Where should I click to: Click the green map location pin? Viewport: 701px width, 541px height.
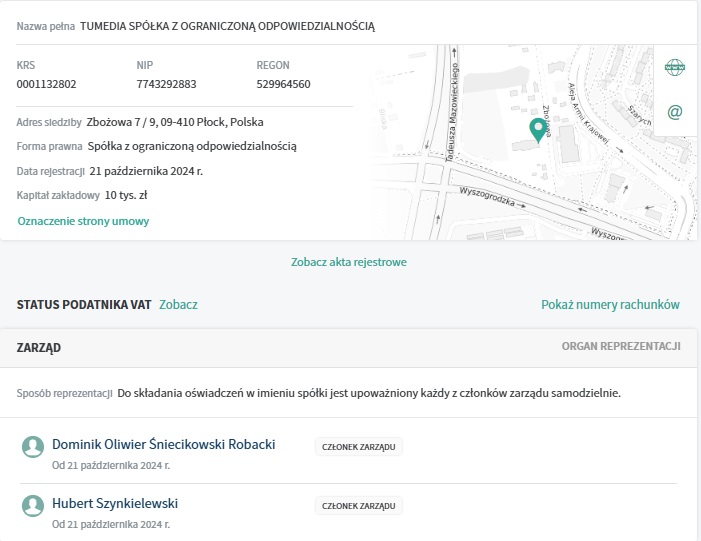click(x=539, y=130)
